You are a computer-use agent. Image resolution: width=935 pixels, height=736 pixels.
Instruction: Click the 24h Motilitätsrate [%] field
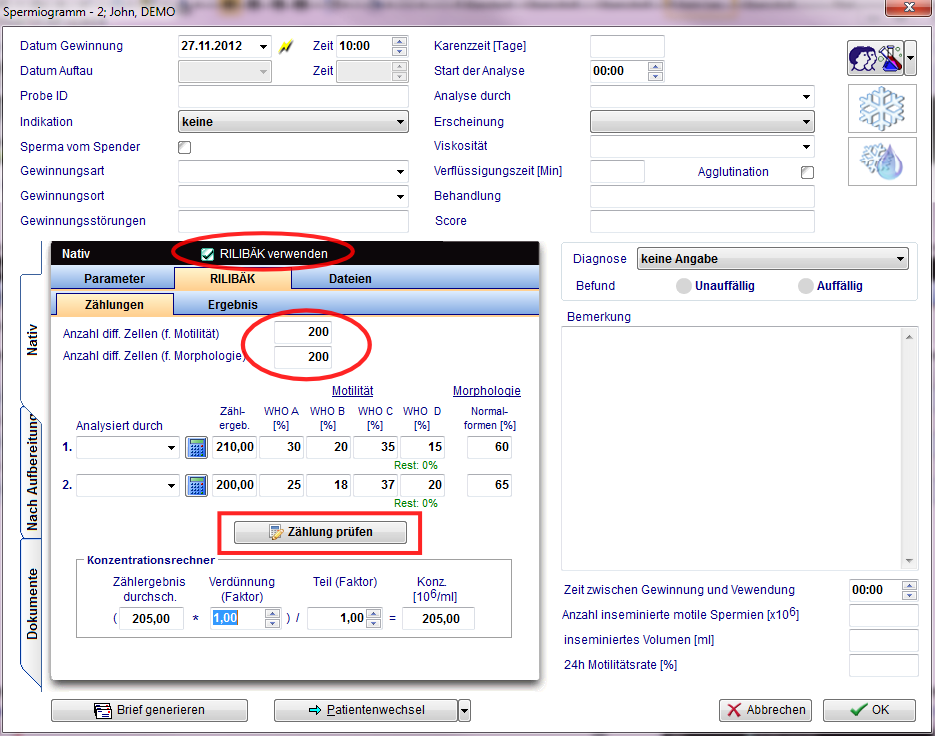(x=884, y=666)
